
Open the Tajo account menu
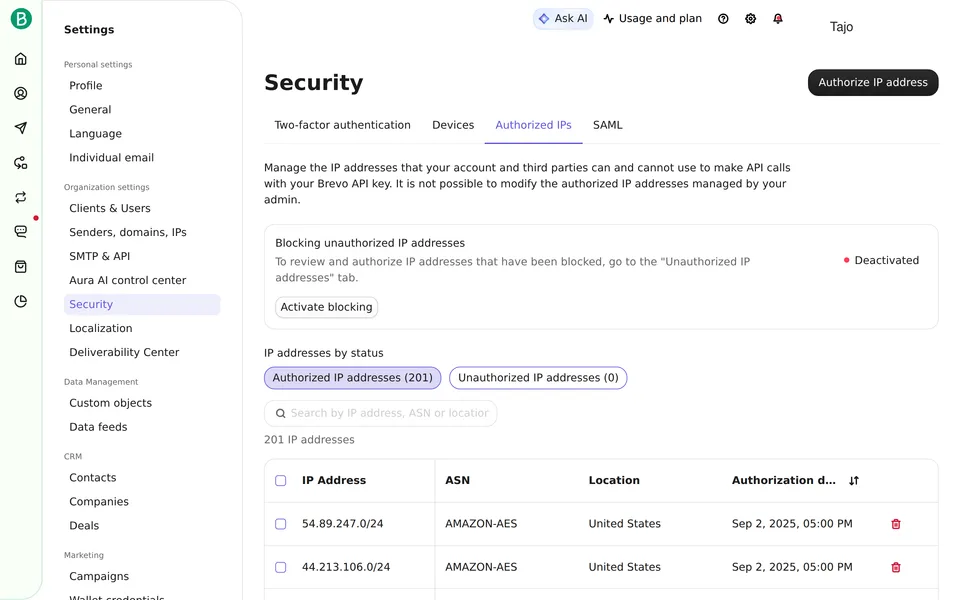click(841, 26)
